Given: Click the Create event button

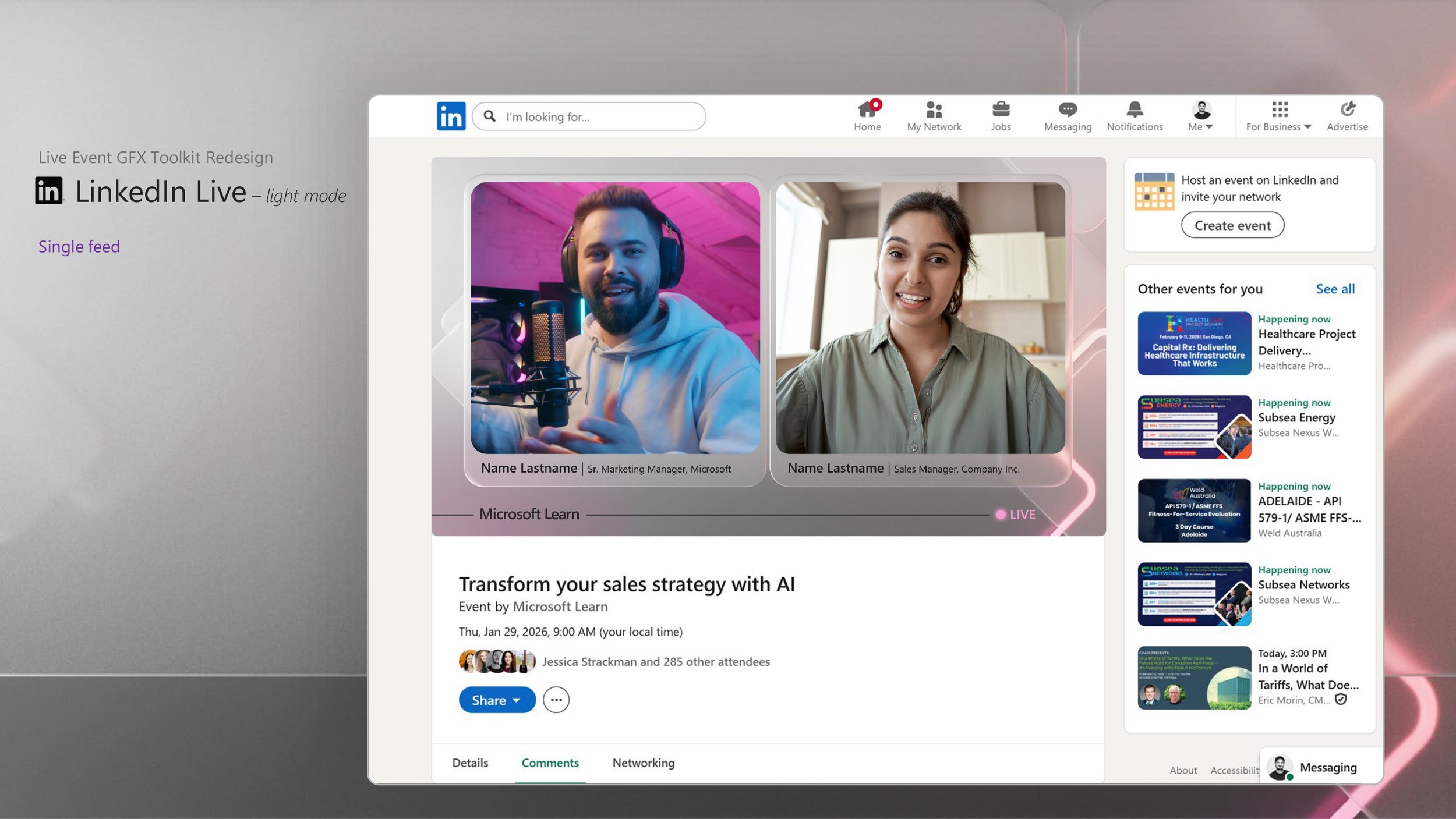Looking at the screenshot, I should click(1232, 225).
